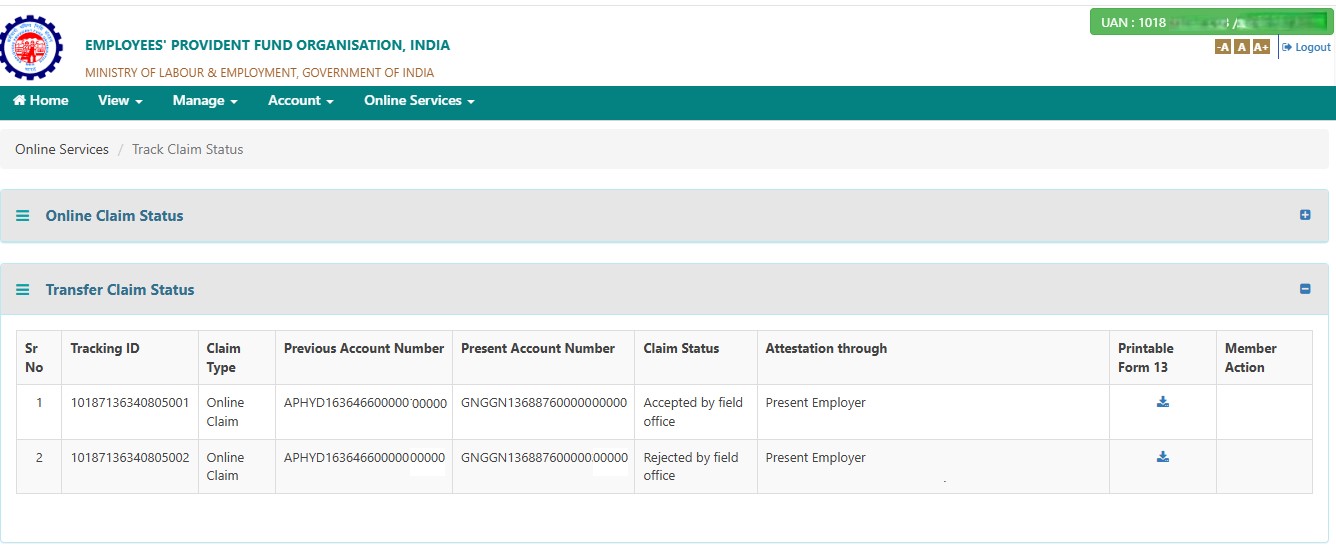Viewport: 1336px width, 550px height.
Task: Download Form 13 for tracking ID ending 5001
Action: pyautogui.click(x=1163, y=402)
